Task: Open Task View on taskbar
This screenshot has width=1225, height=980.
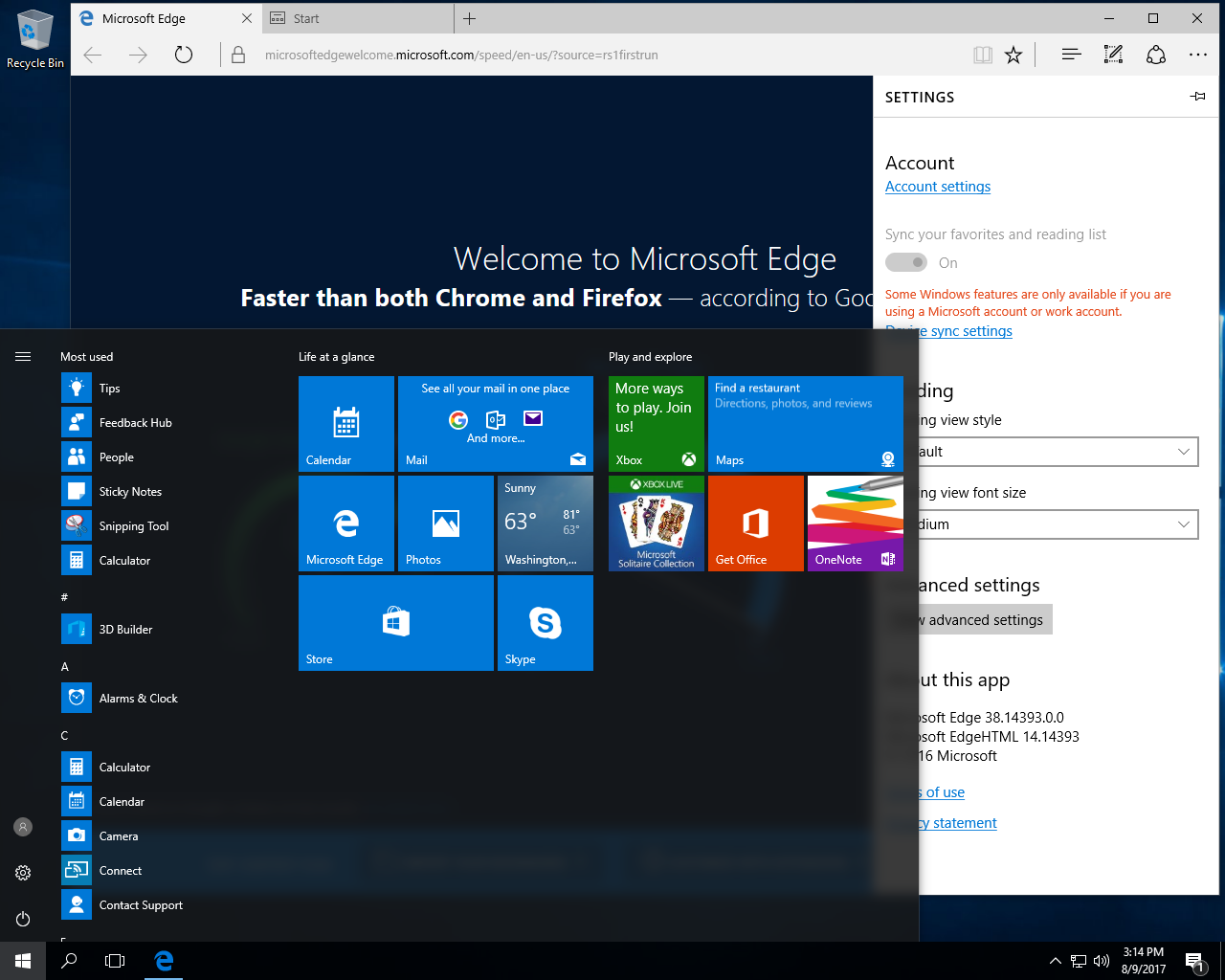Action: pyautogui.click(x=115, y=961)
